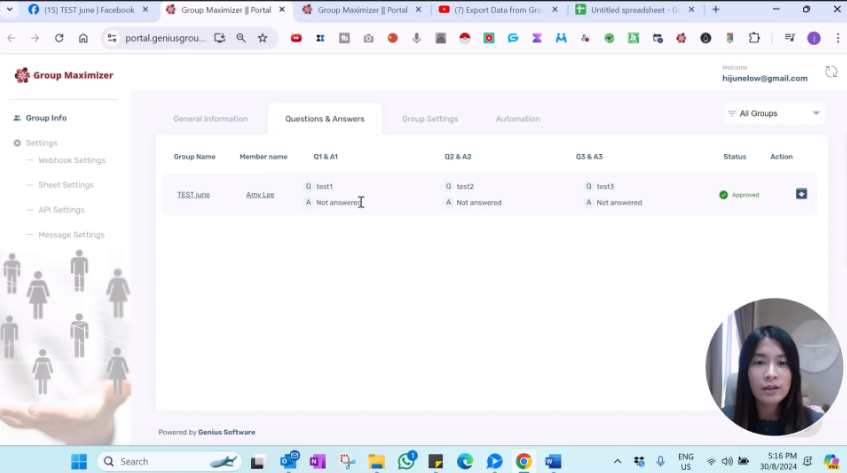The height and width of the screenshot is (473, 847).
Task: Click the archive action icon for Amy Lee
Action: coord(801,194)
